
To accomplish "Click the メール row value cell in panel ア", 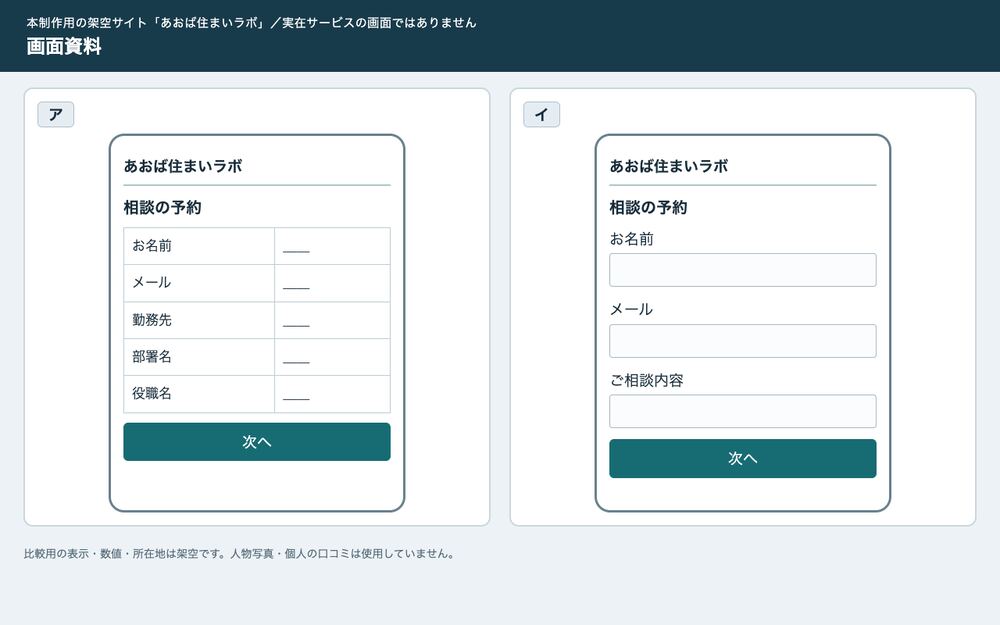I will [x=332, y=283].
